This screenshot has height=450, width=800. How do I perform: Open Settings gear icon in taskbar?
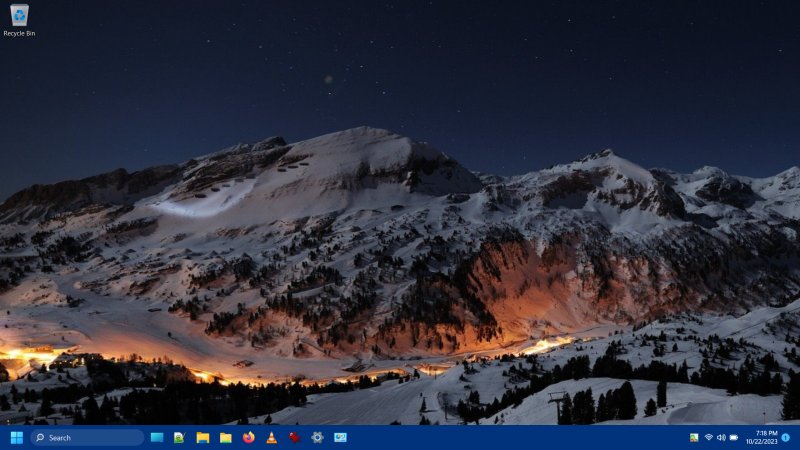[x=317, y=437]
